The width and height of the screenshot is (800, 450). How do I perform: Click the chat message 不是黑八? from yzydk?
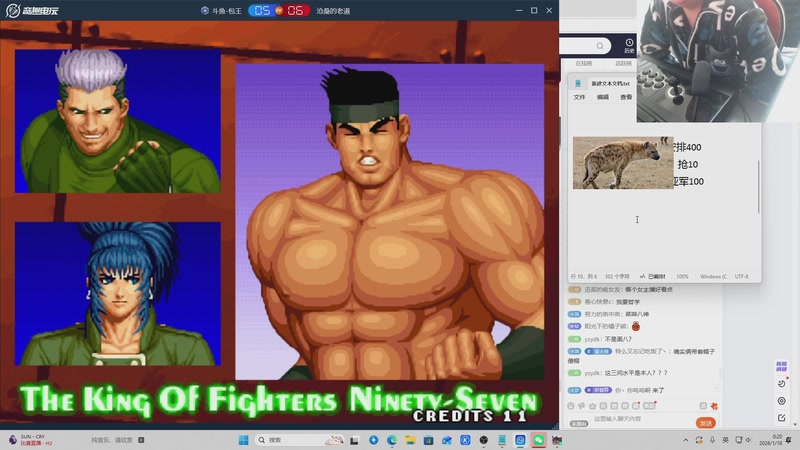tap(618, 339)
